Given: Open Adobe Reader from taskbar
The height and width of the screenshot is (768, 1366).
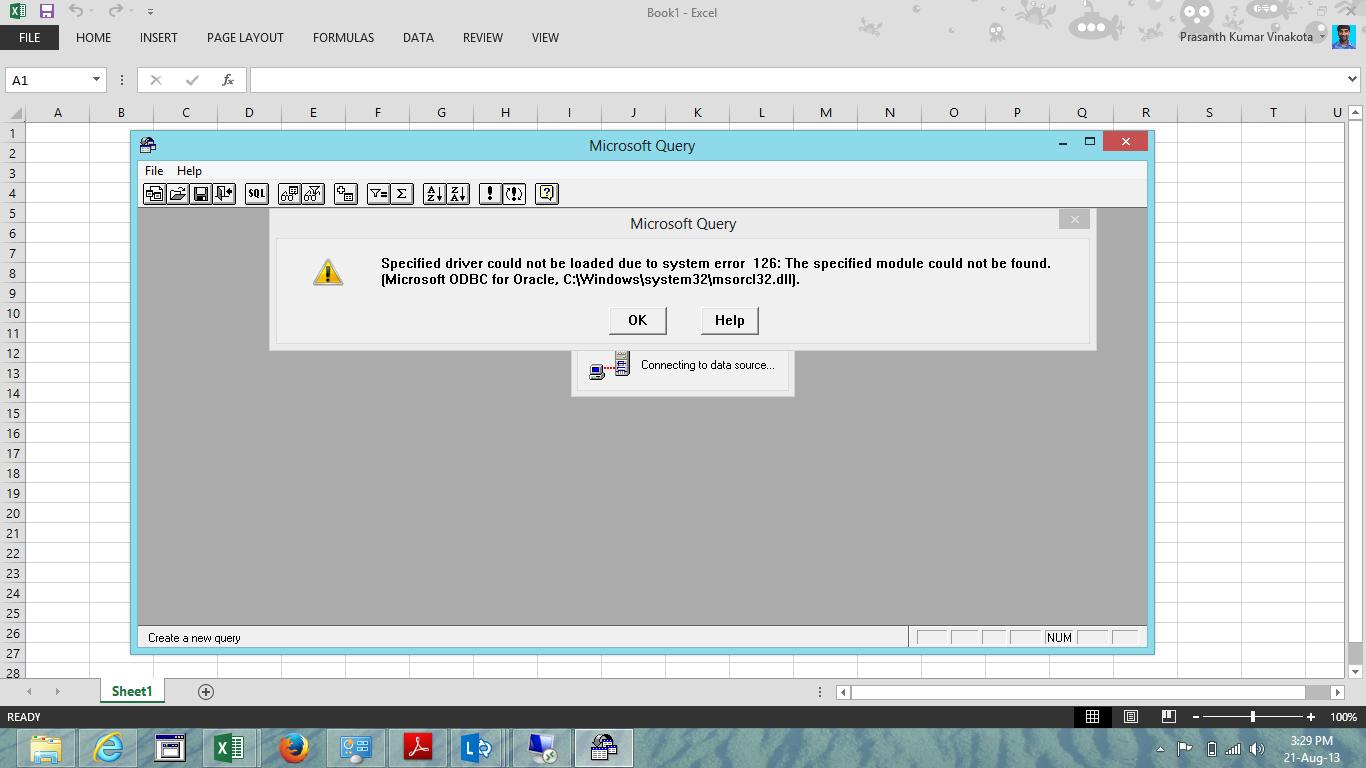Looking at the screenshot, I should point(418,748).
